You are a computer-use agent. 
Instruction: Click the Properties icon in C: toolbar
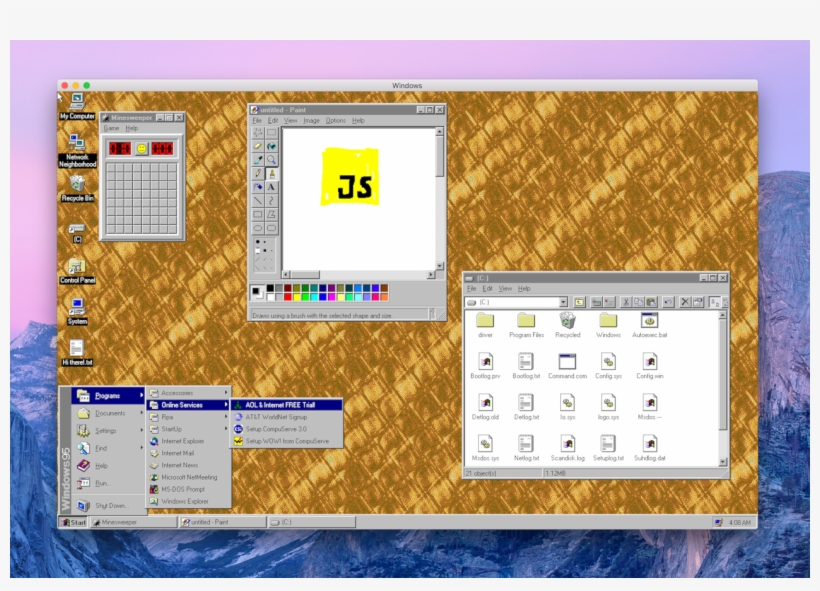pyautogui.click(x=698, y=302)
